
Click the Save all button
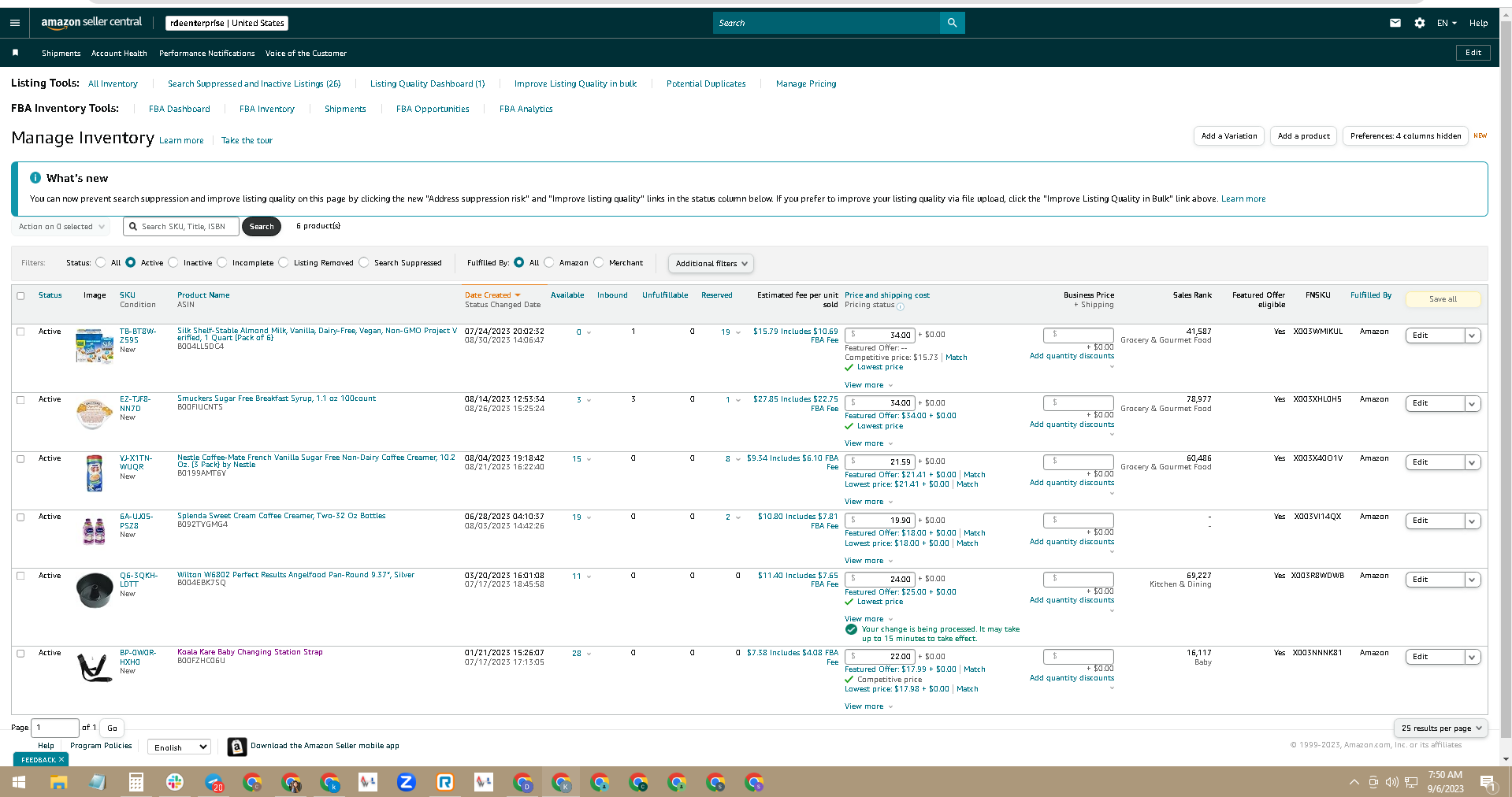1443,299
